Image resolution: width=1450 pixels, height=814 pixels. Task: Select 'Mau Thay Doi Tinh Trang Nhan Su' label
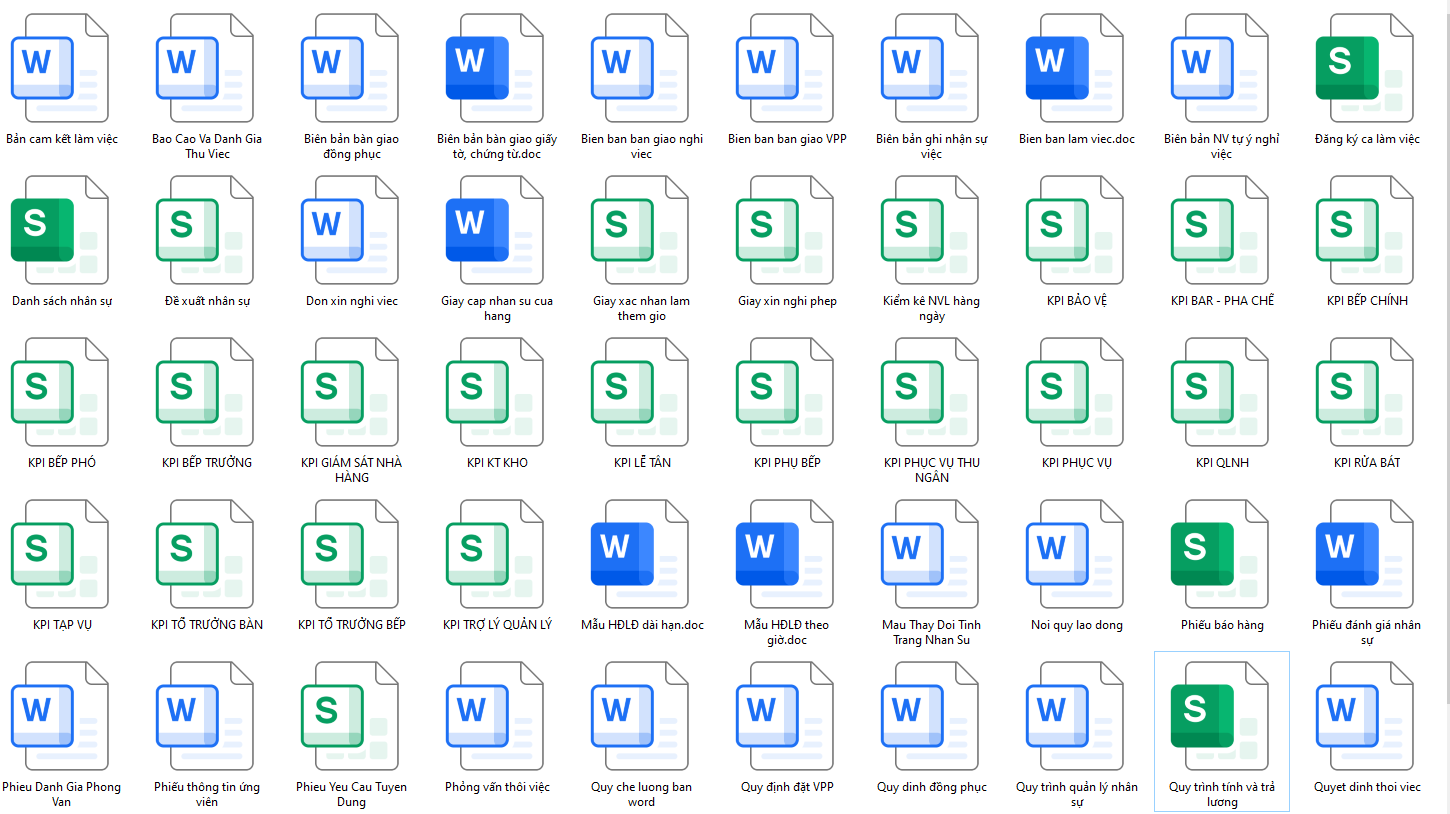tap(932, 633)
